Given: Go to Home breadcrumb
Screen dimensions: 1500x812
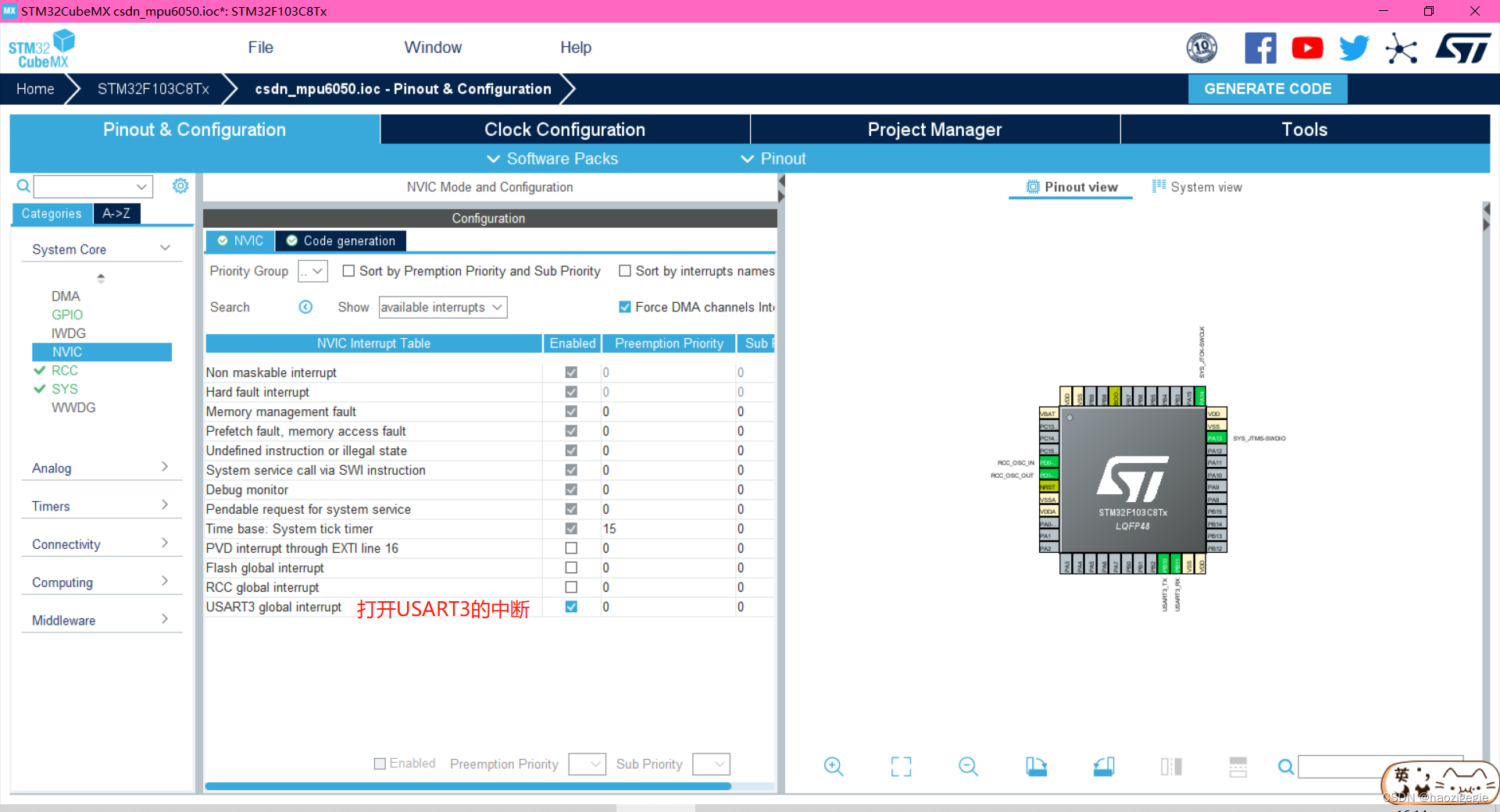Looking at the screenshot, I should click(x=35, y=89).
